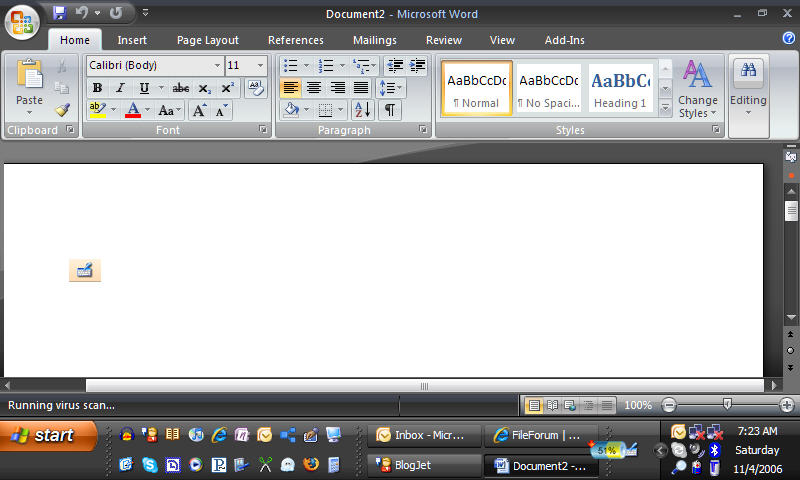Open Change Case dropdown

point(169,110)
